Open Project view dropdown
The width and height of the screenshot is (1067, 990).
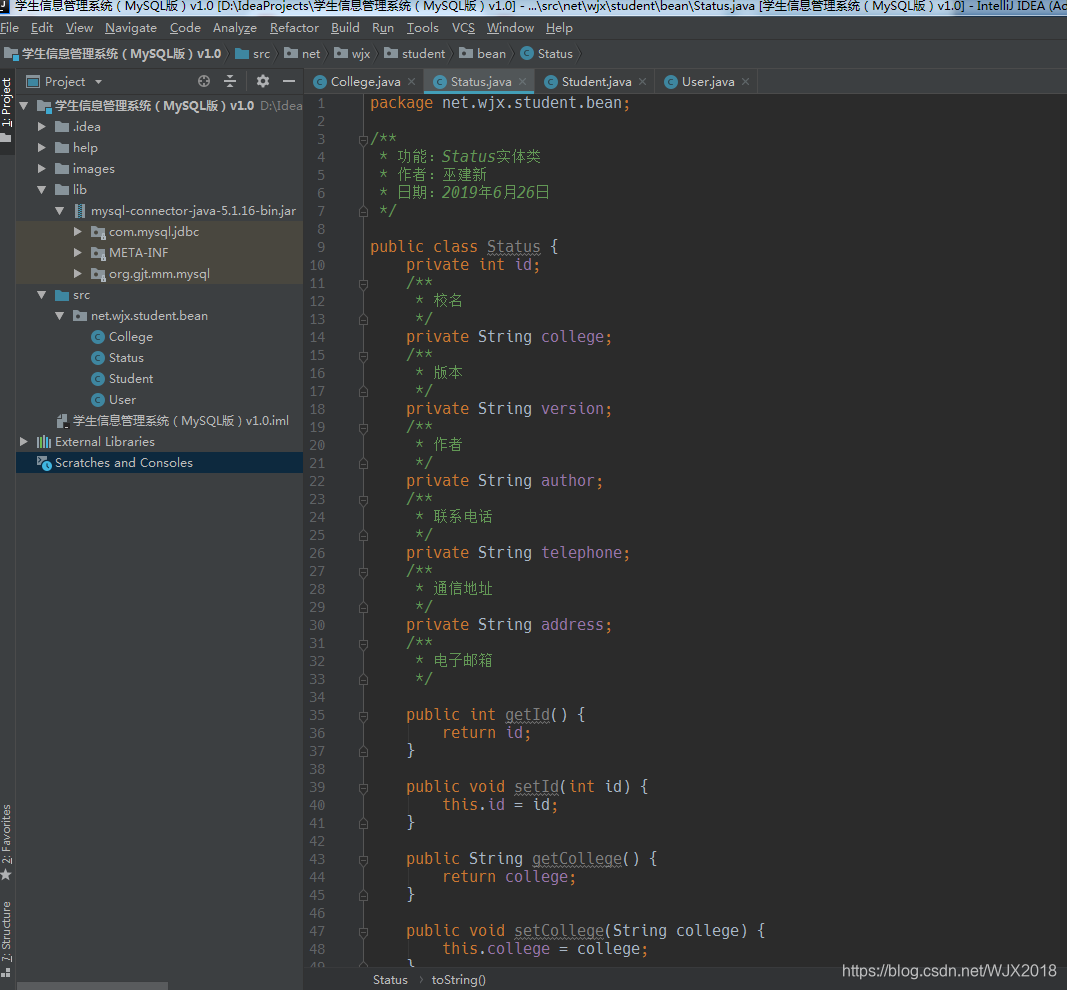click(99, 82)
